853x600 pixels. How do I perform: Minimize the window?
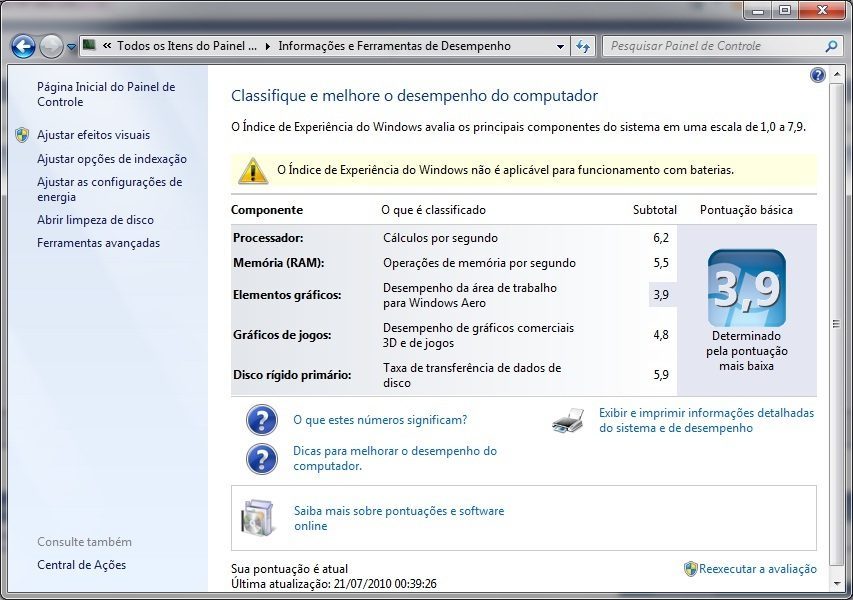(758, 10)
